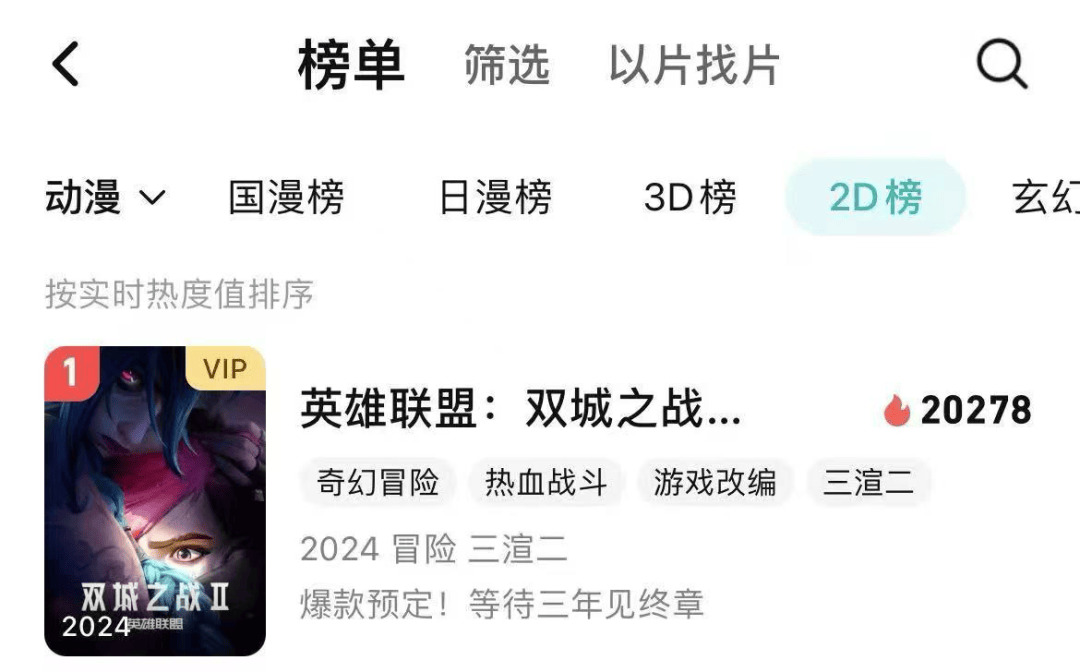
Task: Open search with magnifier icon
Action: click(x=1002, y=64)
